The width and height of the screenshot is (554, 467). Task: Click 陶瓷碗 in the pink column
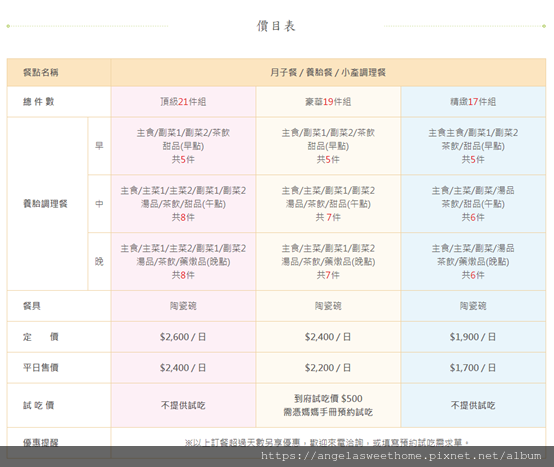point(183,306)
